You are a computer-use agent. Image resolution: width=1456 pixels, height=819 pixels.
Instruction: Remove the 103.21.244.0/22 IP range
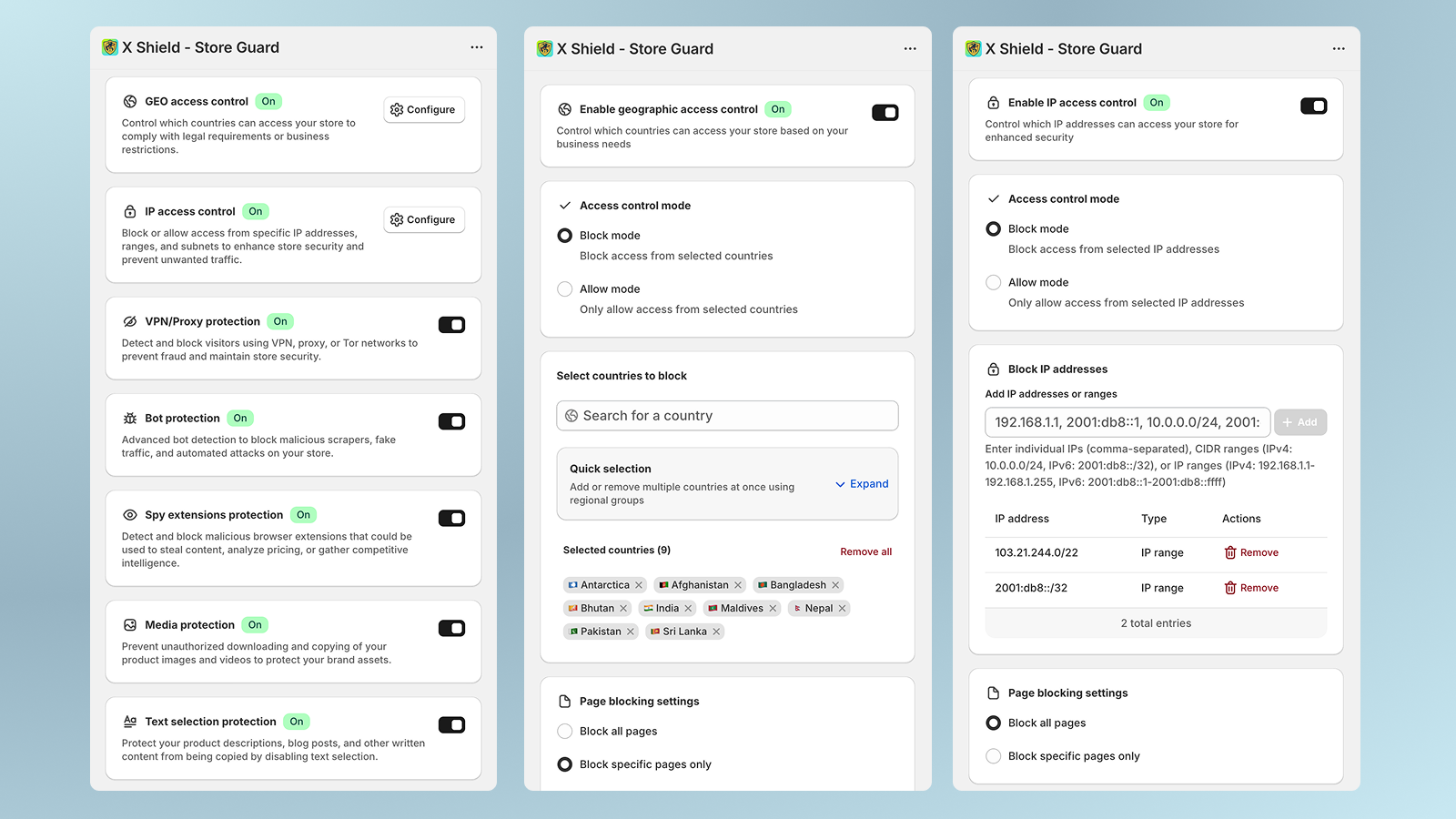pos(1251,553)
